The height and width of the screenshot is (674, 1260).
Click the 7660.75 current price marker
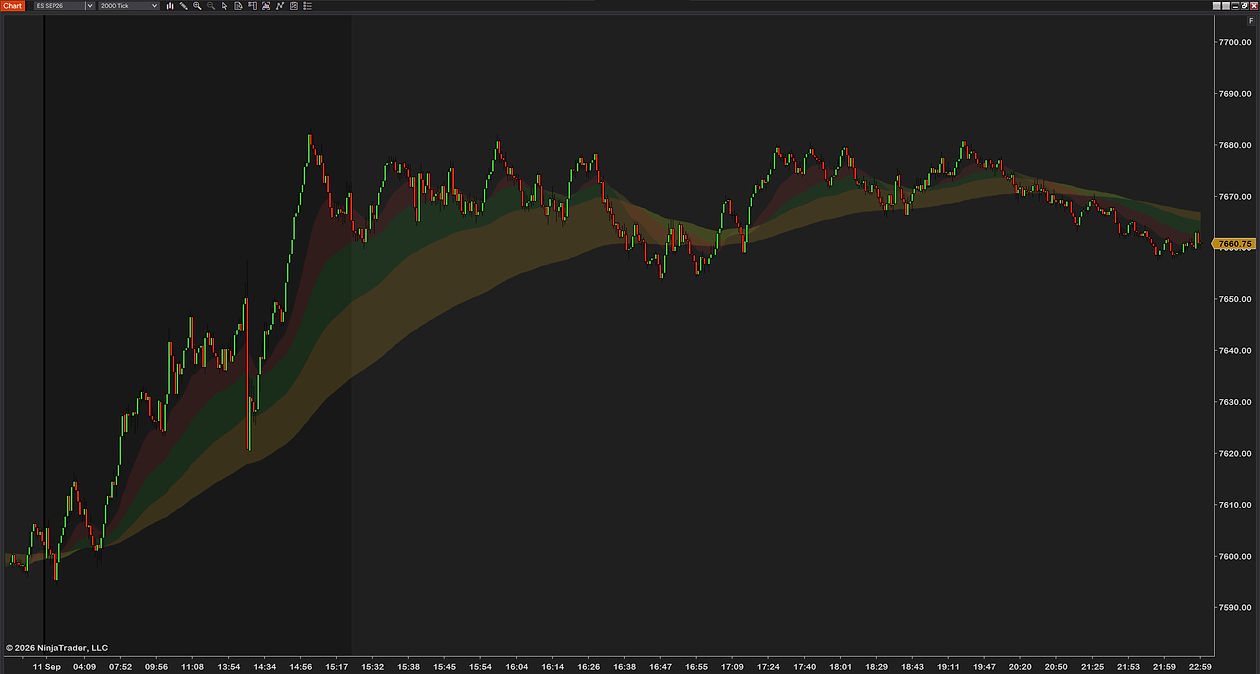pyautogui.click(x=1232, y=243)
